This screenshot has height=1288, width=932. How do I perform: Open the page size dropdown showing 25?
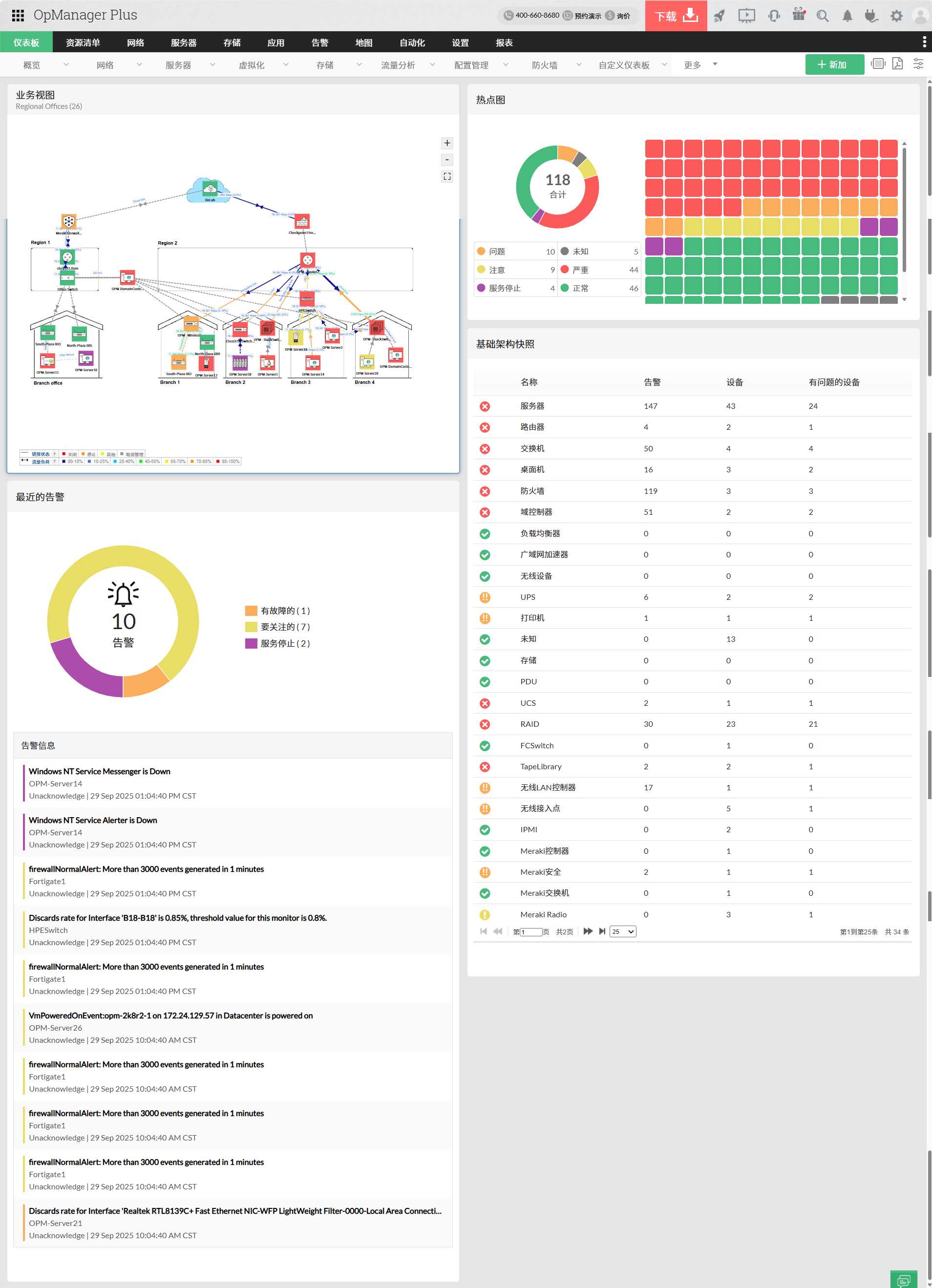point(622,931)
